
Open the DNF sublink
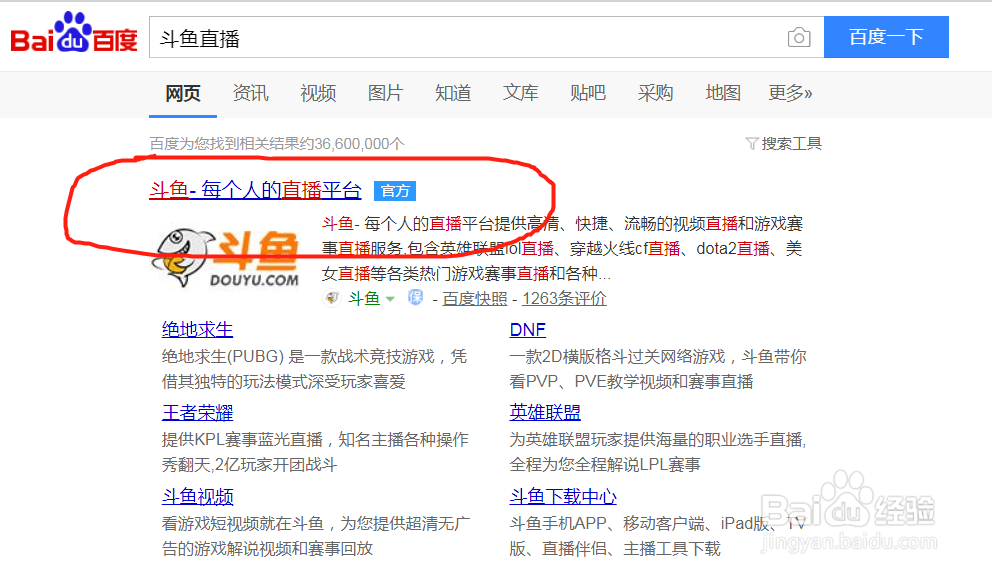(x=528, y=329)
